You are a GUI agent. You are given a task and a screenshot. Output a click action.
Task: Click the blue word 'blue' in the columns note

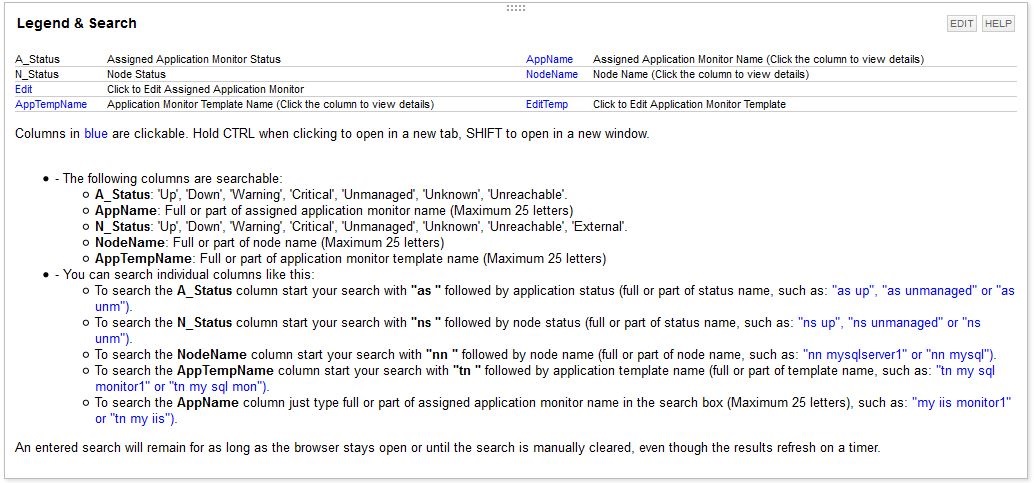(x=96, y=134)
